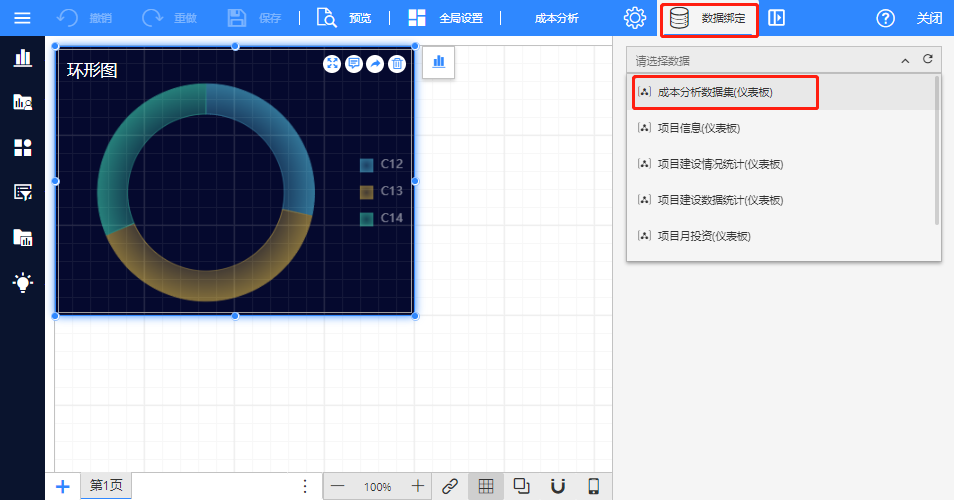Toggle the magnet snap option
The height and width of the screenshot is (500, 954).
click(x=558, y=486)
